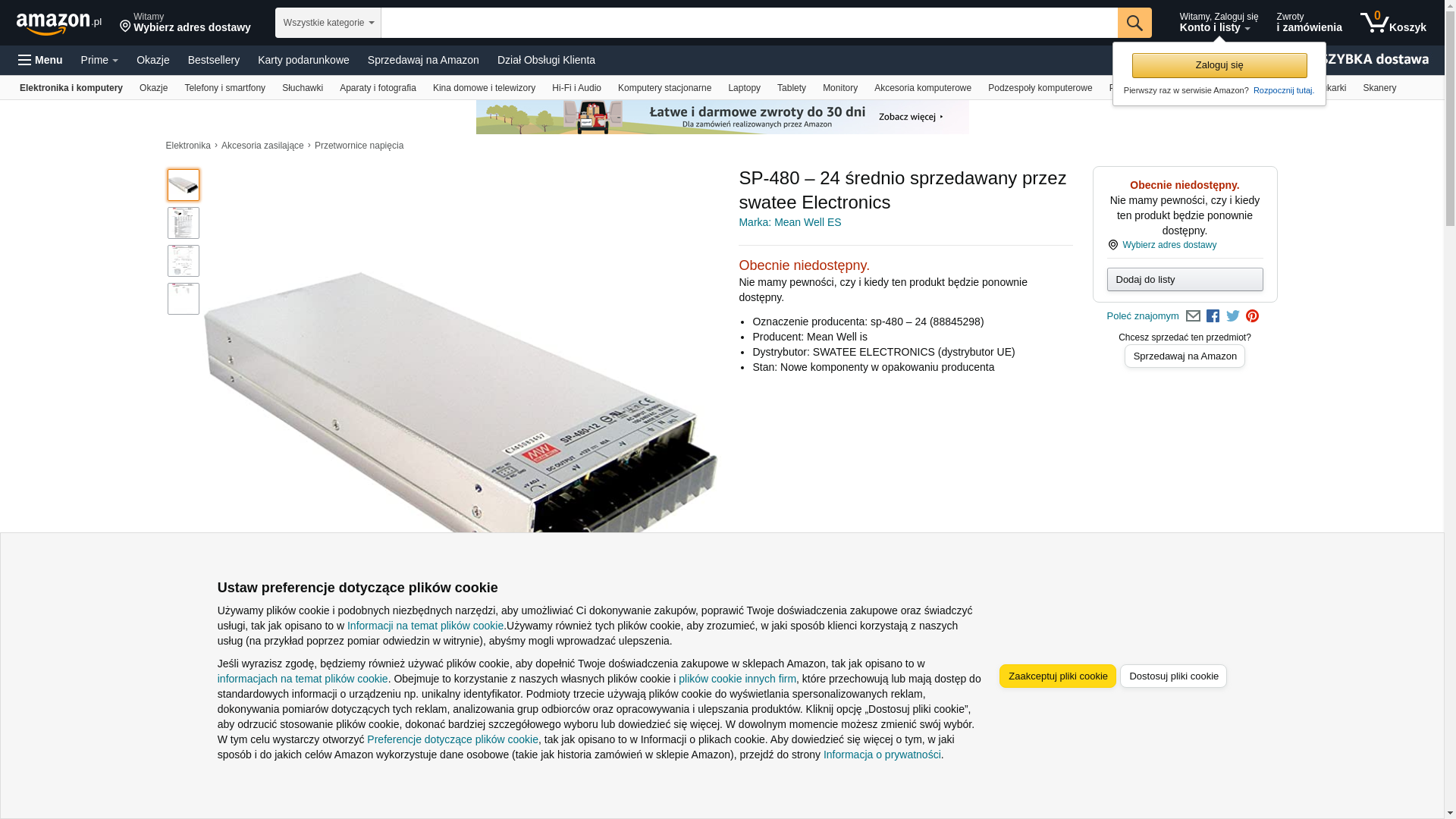
Task: Share product on Twitter icon
Action: [x=1233, y=316]
